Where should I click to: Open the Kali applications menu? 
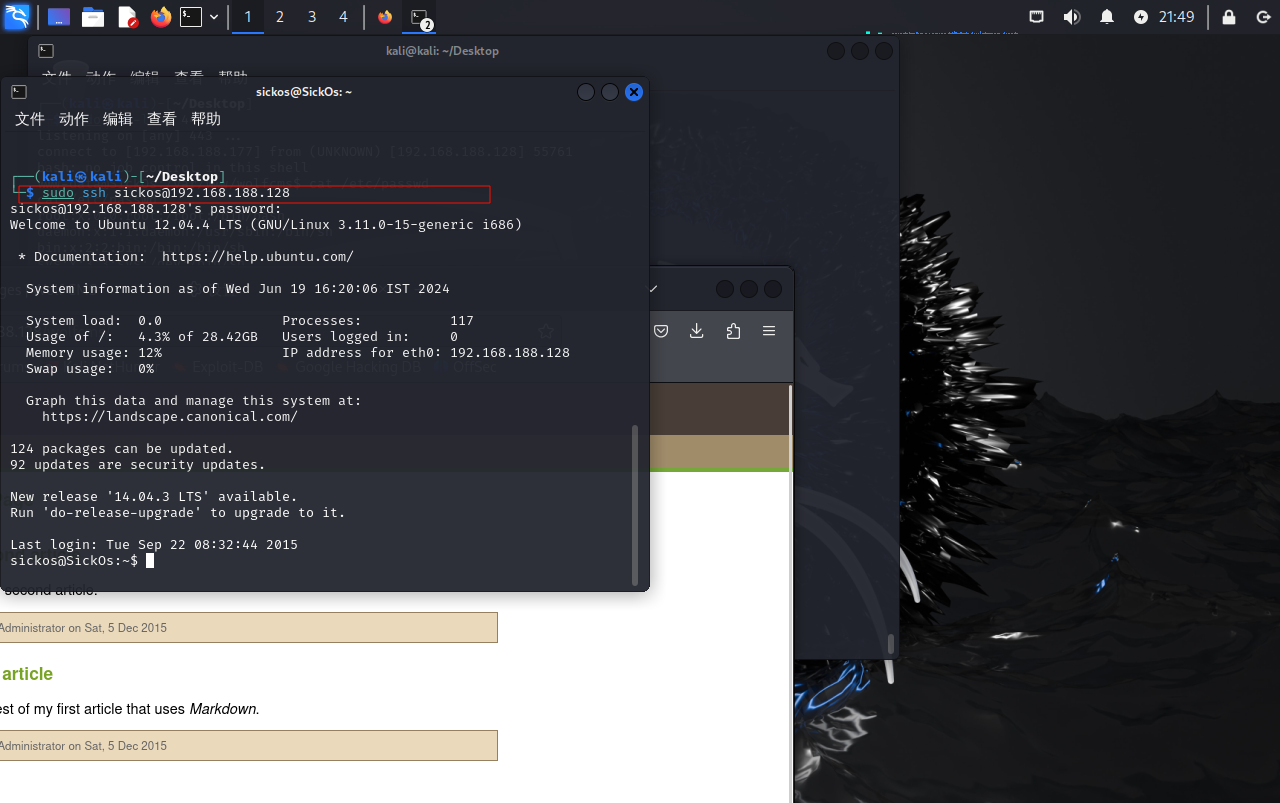pos(17,16)
